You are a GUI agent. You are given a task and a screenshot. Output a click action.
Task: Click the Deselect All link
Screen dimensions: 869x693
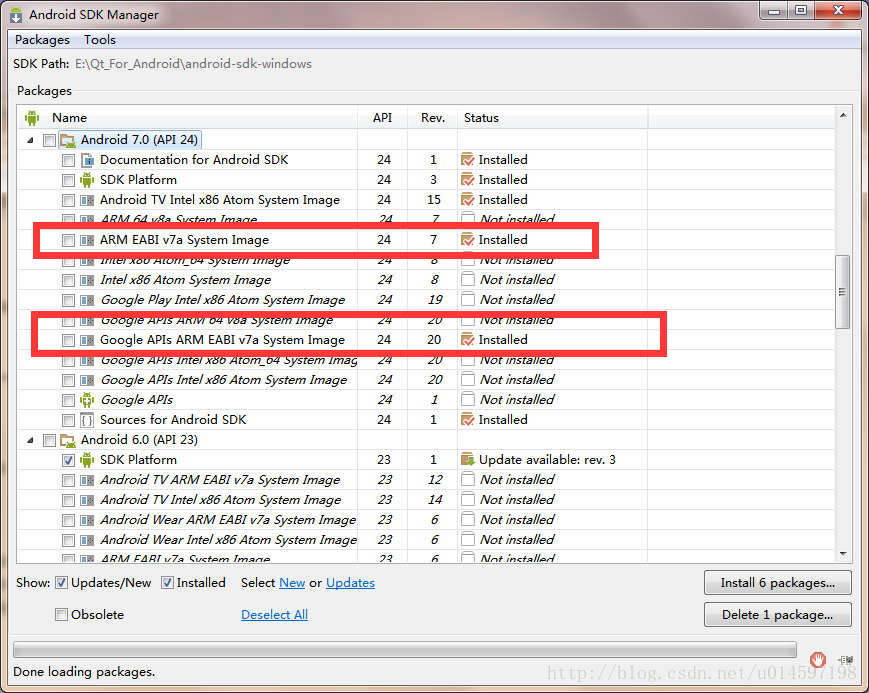tap(274, 614)
